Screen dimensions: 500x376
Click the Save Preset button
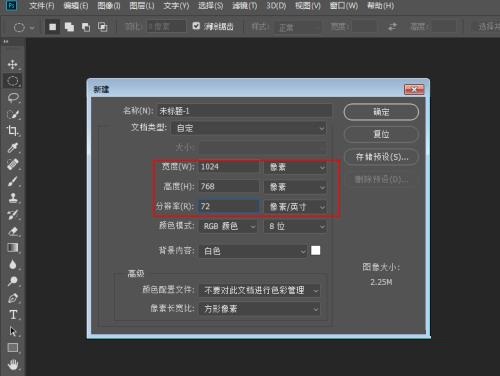point(381,157)
